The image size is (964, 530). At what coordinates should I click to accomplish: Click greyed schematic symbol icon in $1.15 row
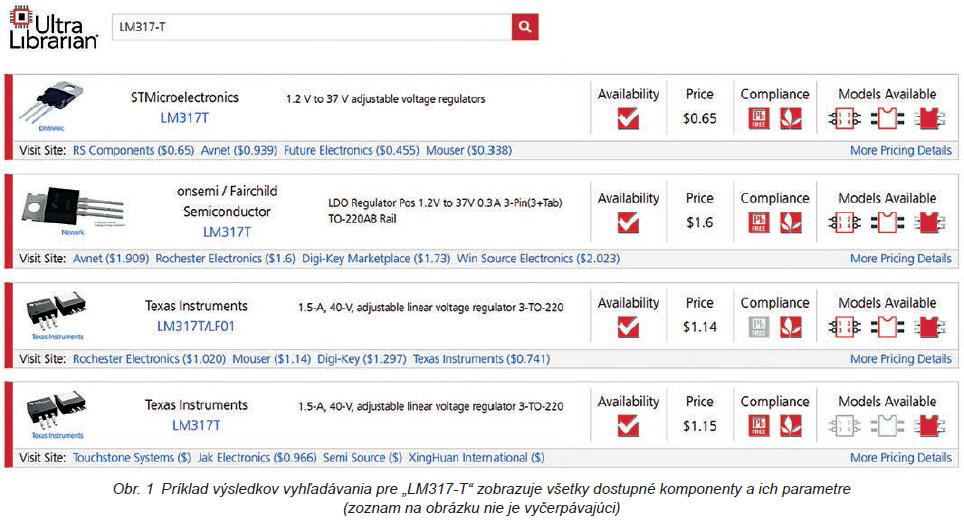844,425
